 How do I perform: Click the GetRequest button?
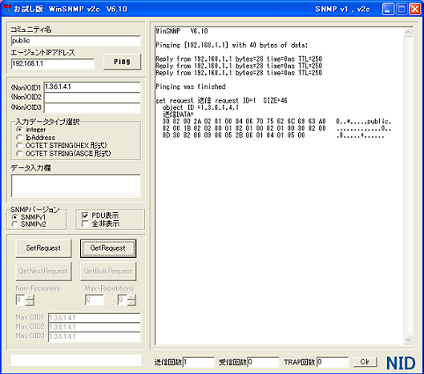coord(108,248)
